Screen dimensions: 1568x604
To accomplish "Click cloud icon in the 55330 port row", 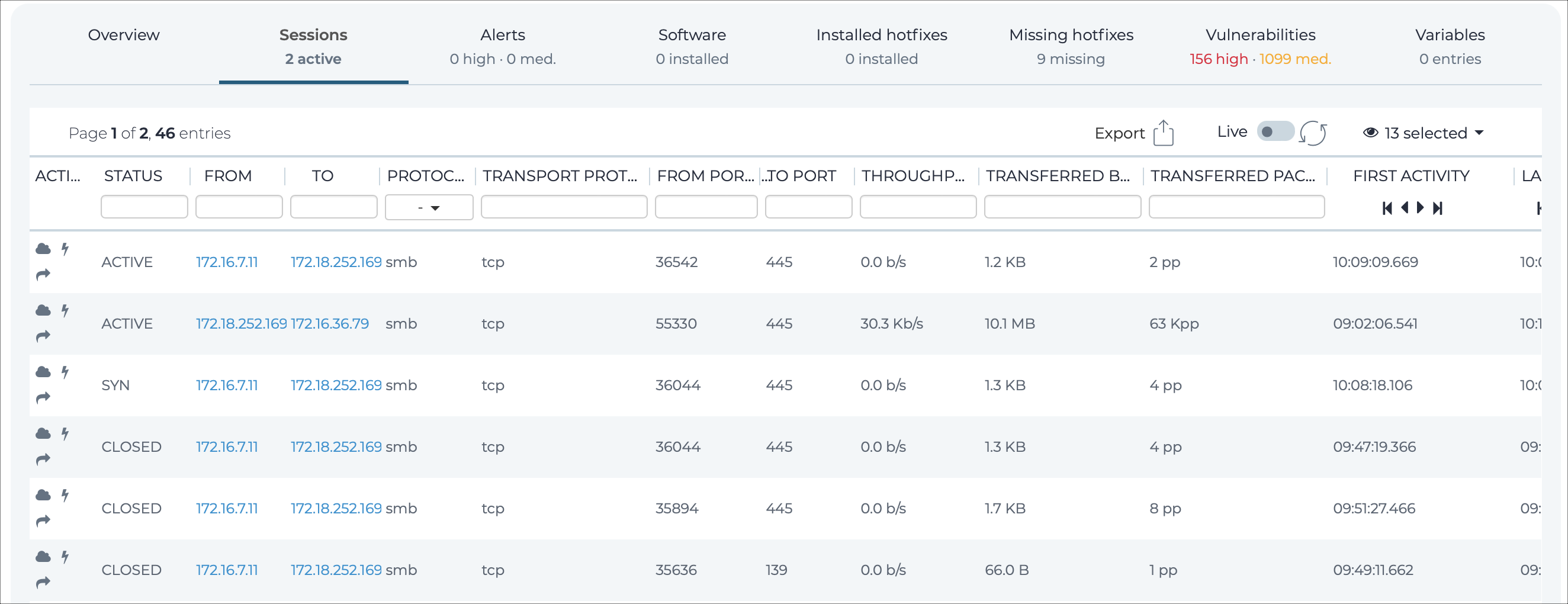I will tap(43, 310).
